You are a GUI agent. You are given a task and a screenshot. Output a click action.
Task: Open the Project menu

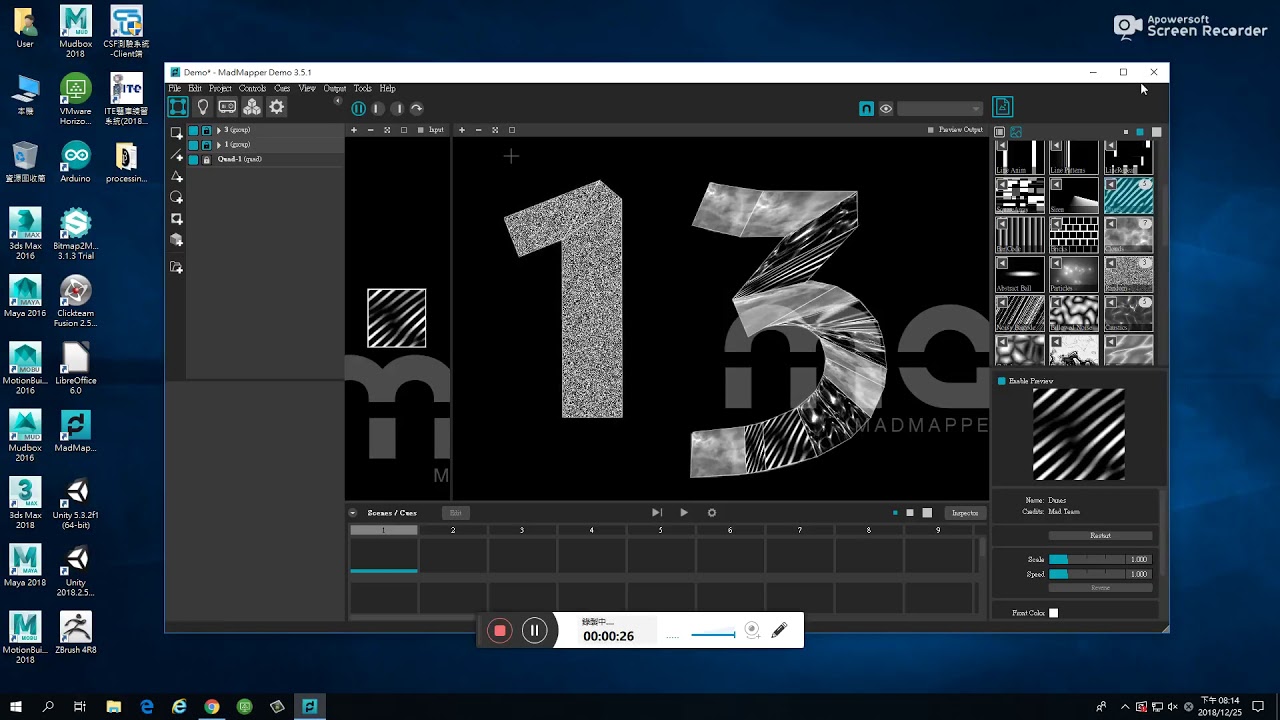[220, 88]
